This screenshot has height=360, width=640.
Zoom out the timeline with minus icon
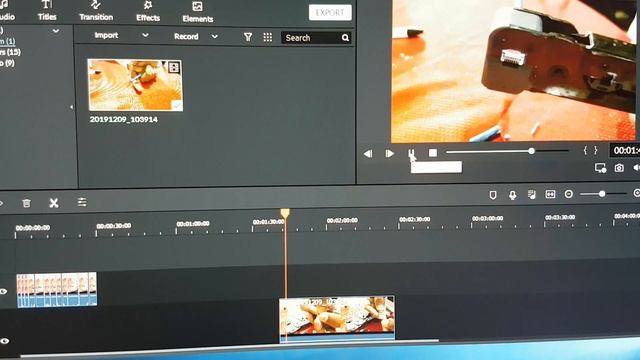pyautogui.click(x=569, y=194)
